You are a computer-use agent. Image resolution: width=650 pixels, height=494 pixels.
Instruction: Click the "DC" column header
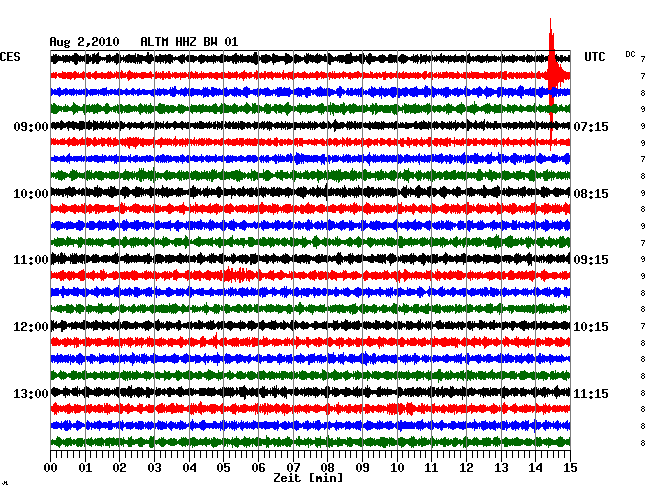tap(630, 54)
